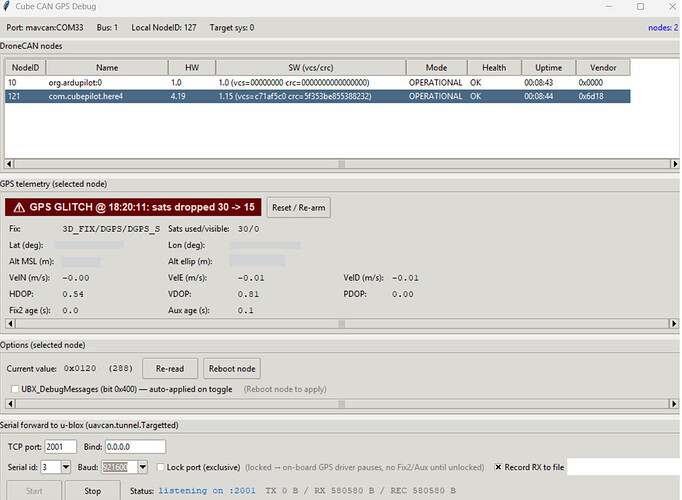Click the Start button
The width and height of the screenshot is (682, 500).
(34, 491)
